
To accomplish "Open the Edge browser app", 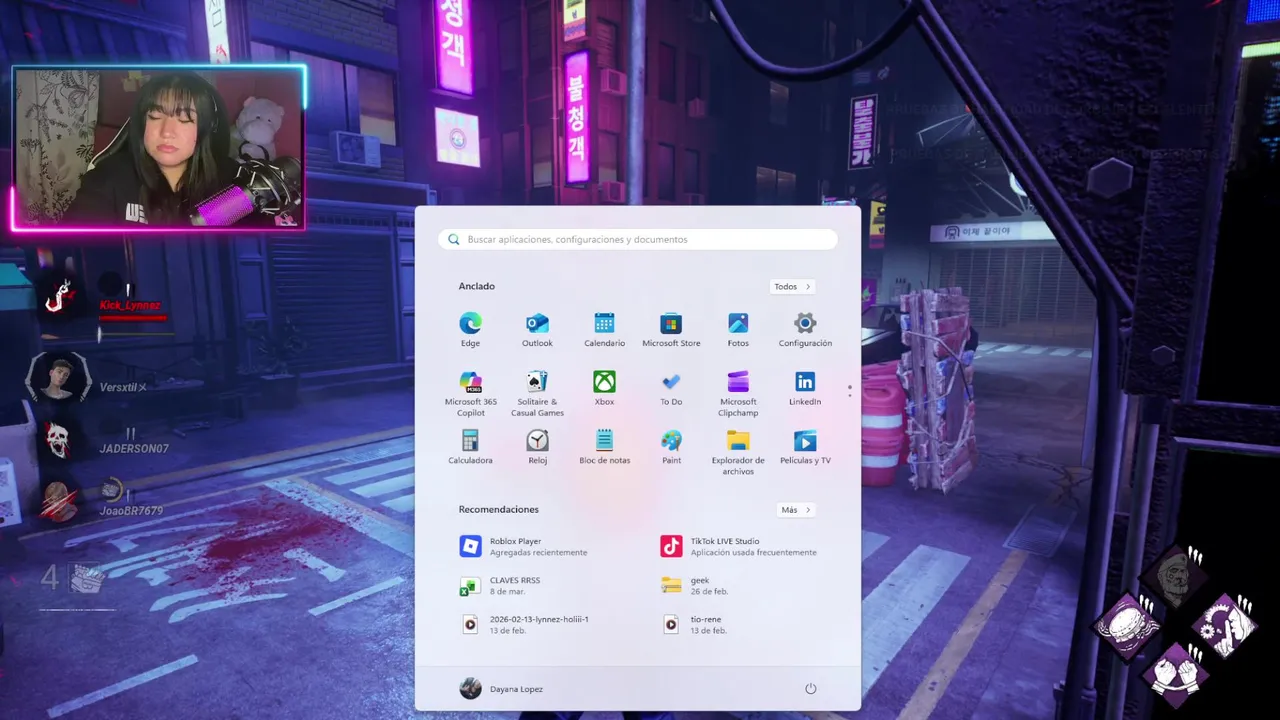I will coord(470,330).
